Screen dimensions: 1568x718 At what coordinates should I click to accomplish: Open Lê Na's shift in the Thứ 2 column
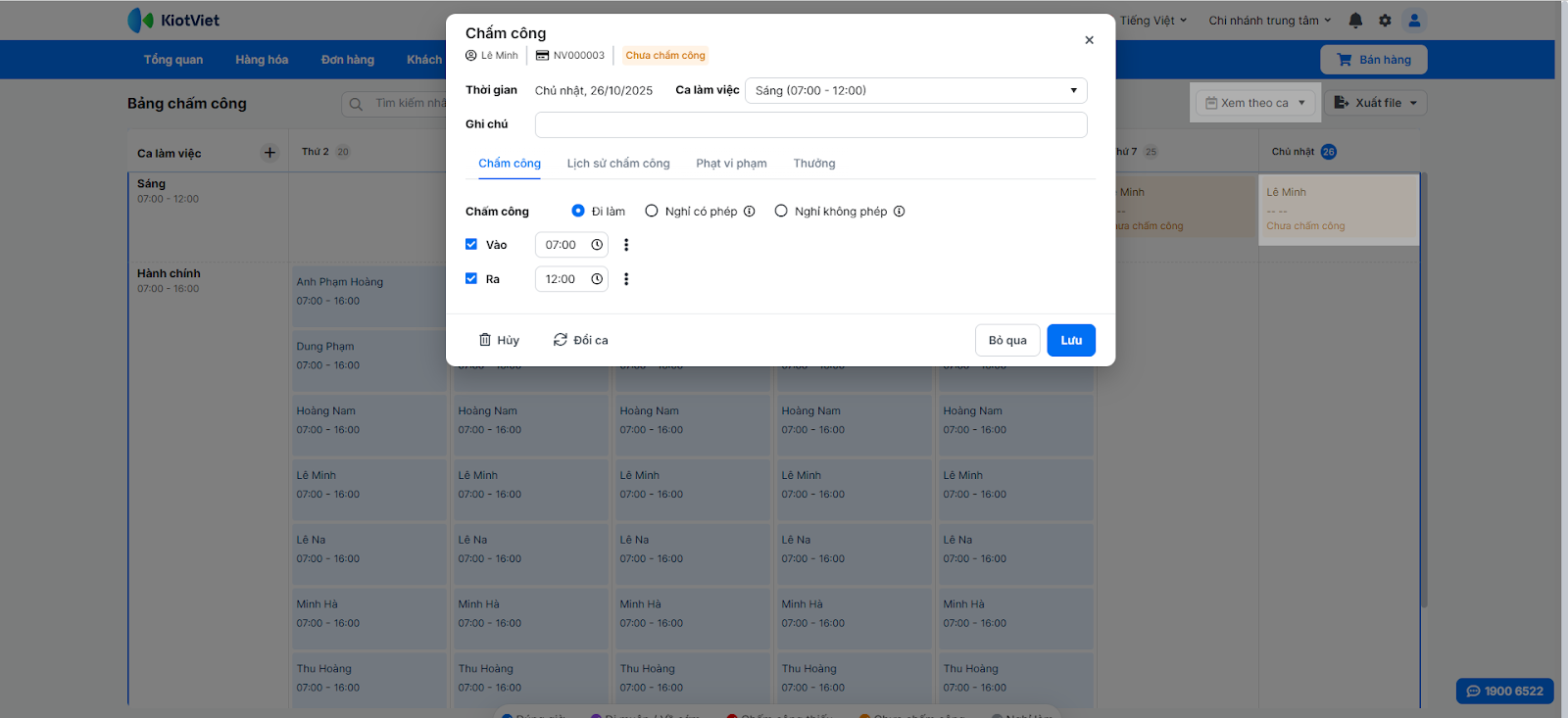point(368,554)
